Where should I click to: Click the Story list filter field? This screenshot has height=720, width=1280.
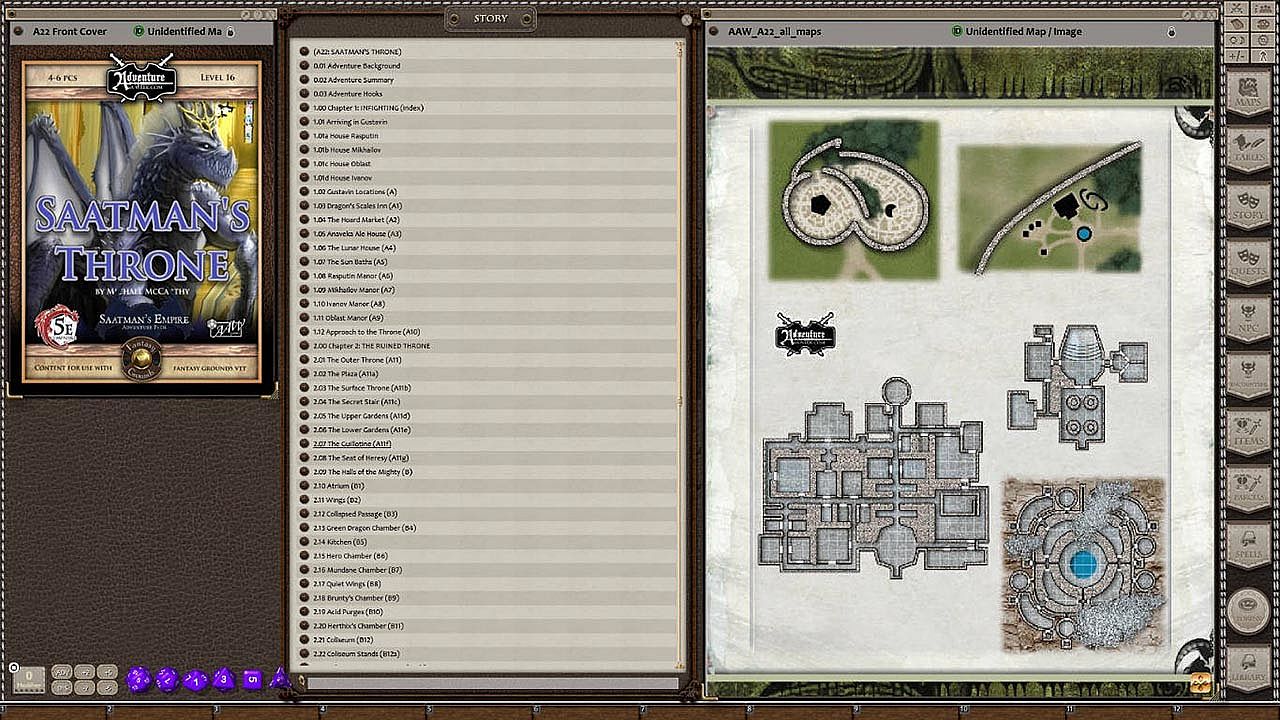click(493, 684)
